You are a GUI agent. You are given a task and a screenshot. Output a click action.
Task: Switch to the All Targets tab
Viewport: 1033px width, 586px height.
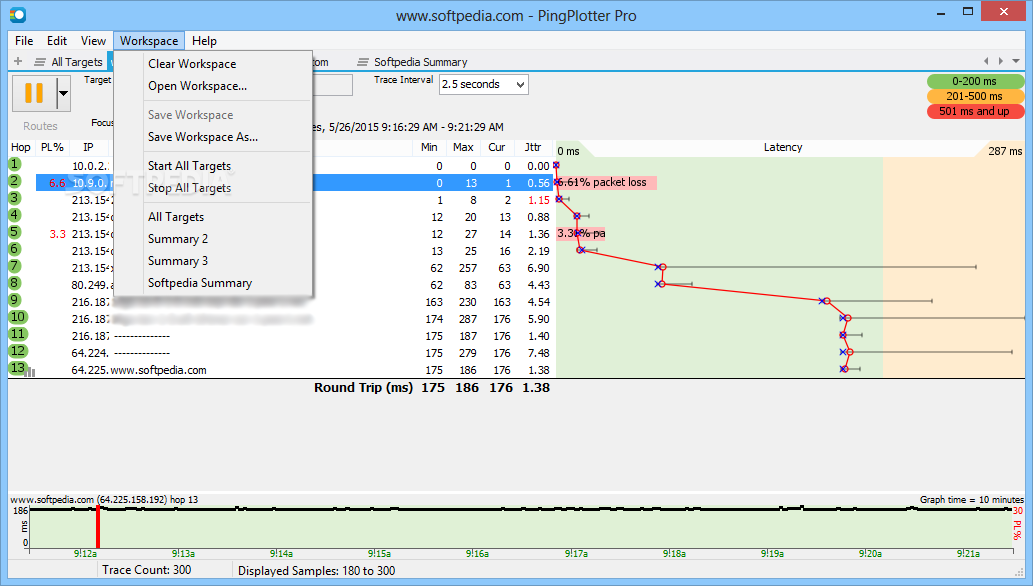pos(69,62)
